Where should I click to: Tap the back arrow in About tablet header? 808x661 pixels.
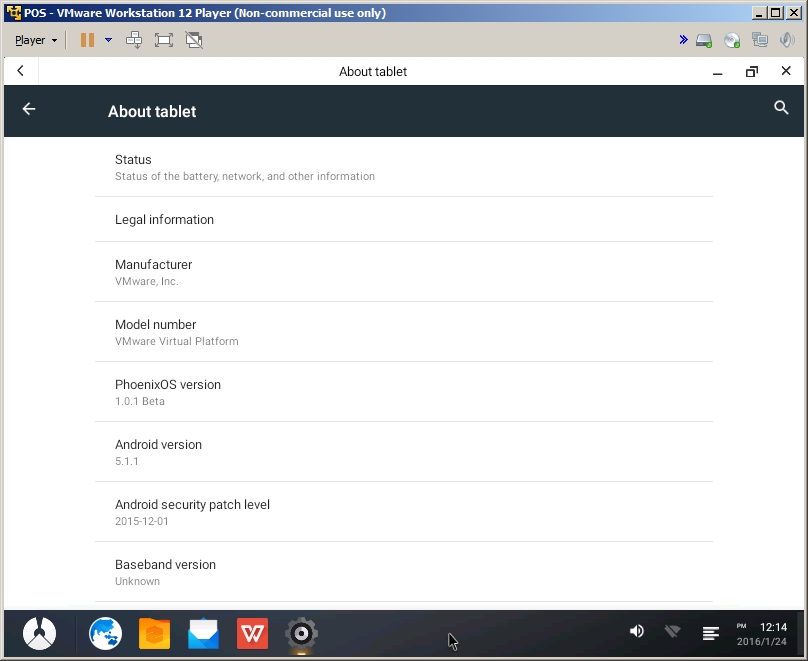(x=29, y=109)
